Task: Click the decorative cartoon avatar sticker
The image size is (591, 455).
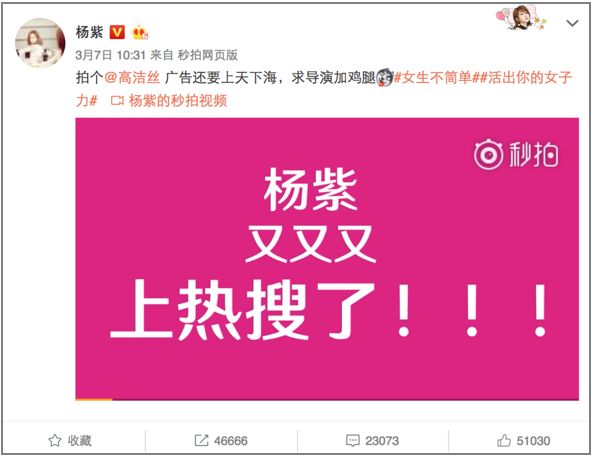Action: [521, 17]
